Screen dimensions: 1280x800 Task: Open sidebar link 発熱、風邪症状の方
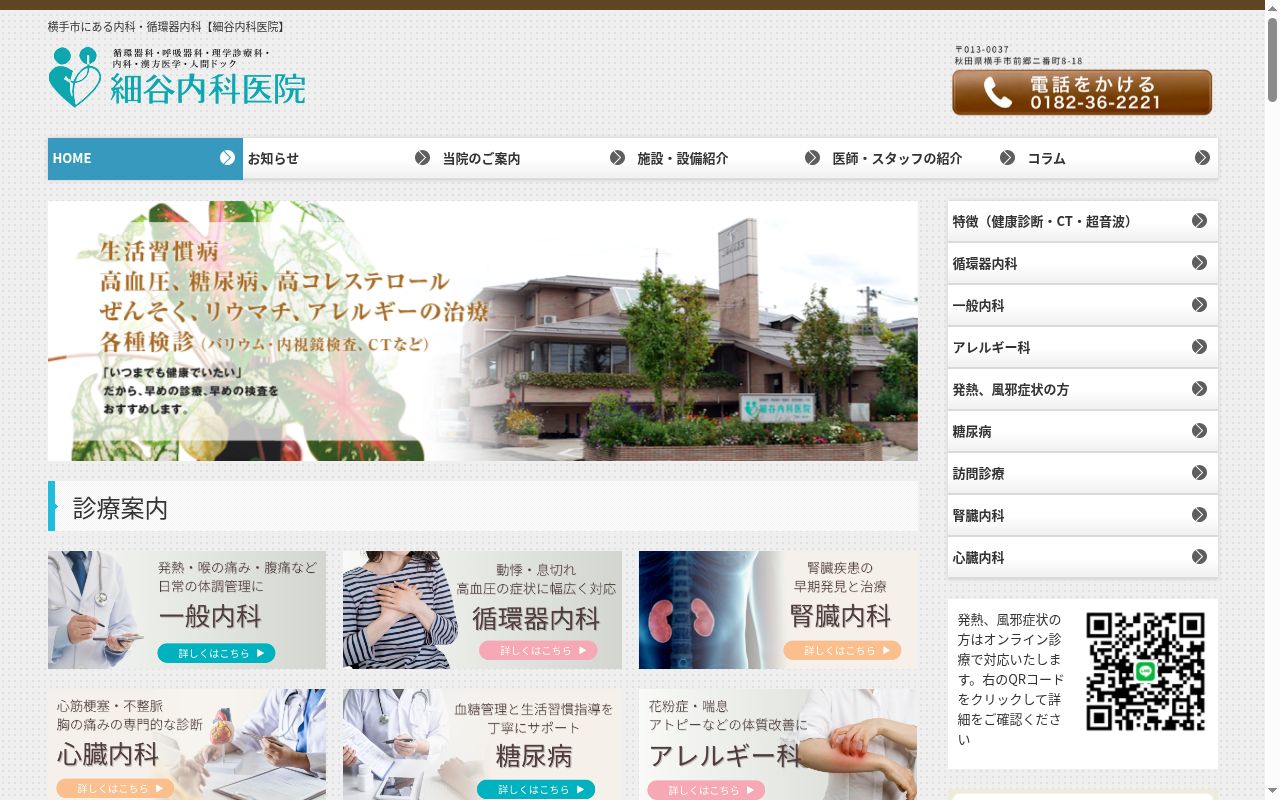click(x=1083, y=390)
